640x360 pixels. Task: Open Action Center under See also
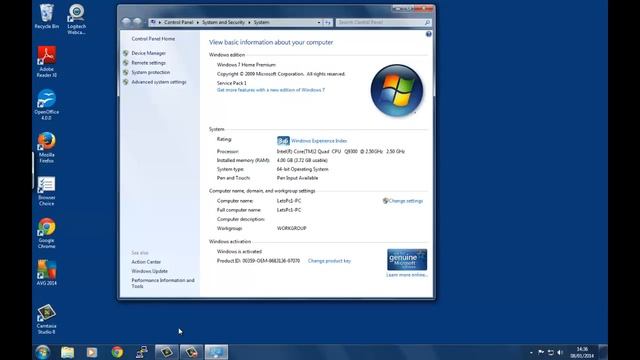146,262
